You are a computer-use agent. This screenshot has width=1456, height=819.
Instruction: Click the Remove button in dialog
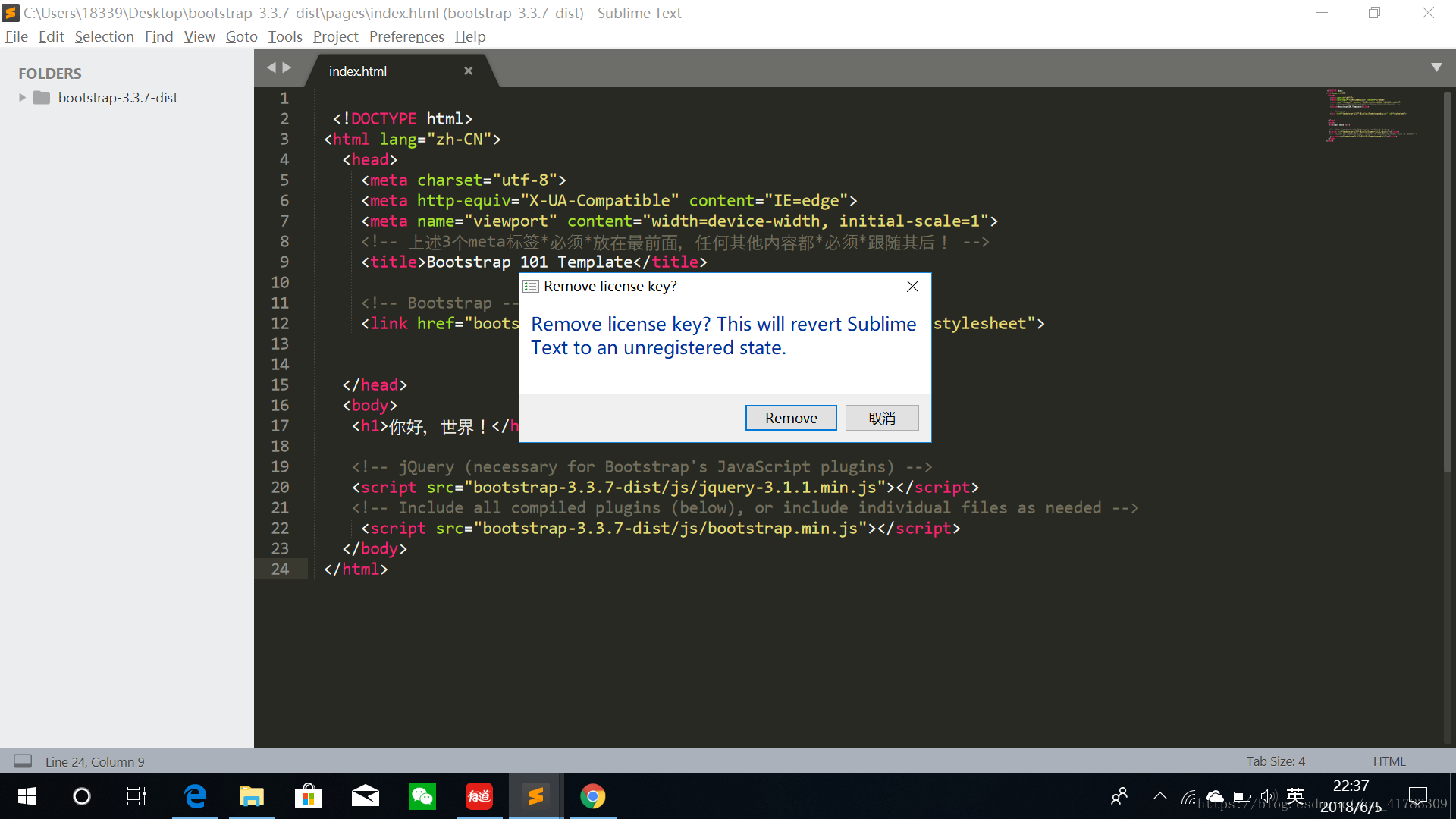[x=791, y=418]
